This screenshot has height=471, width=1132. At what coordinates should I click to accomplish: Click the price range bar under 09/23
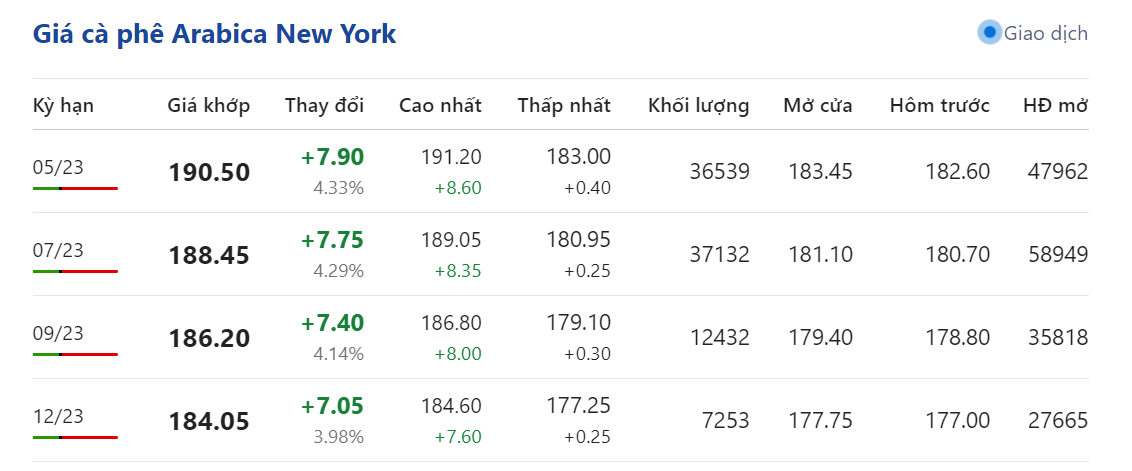click(x=75, y=354)
